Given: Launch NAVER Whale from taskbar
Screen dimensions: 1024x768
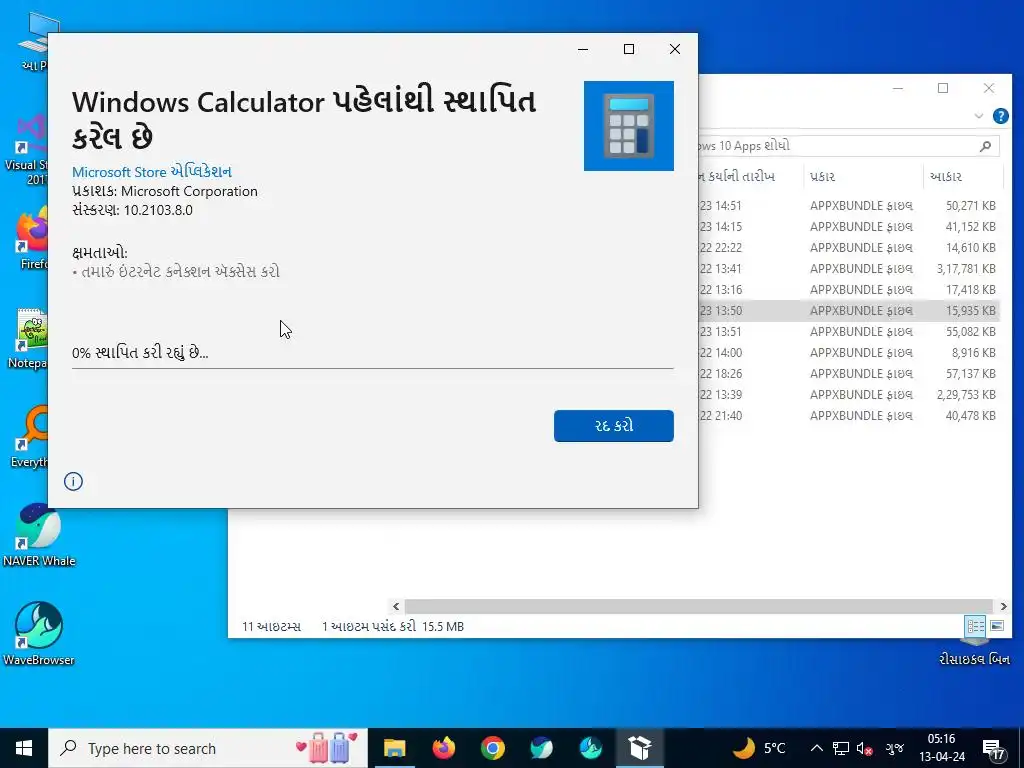Looking at the screenshot, I should [x=541, y=748].
